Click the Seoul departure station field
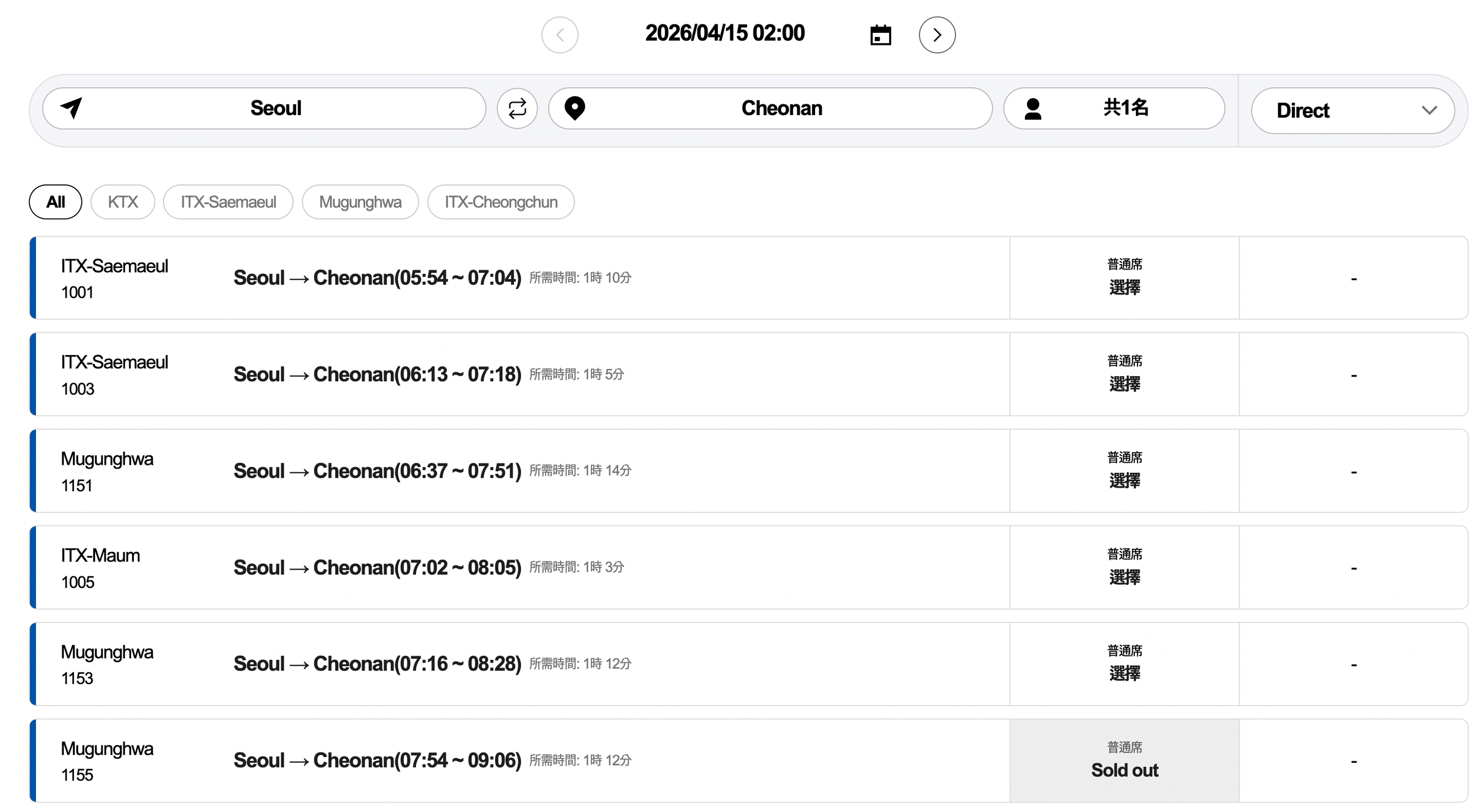 point(275,108)
